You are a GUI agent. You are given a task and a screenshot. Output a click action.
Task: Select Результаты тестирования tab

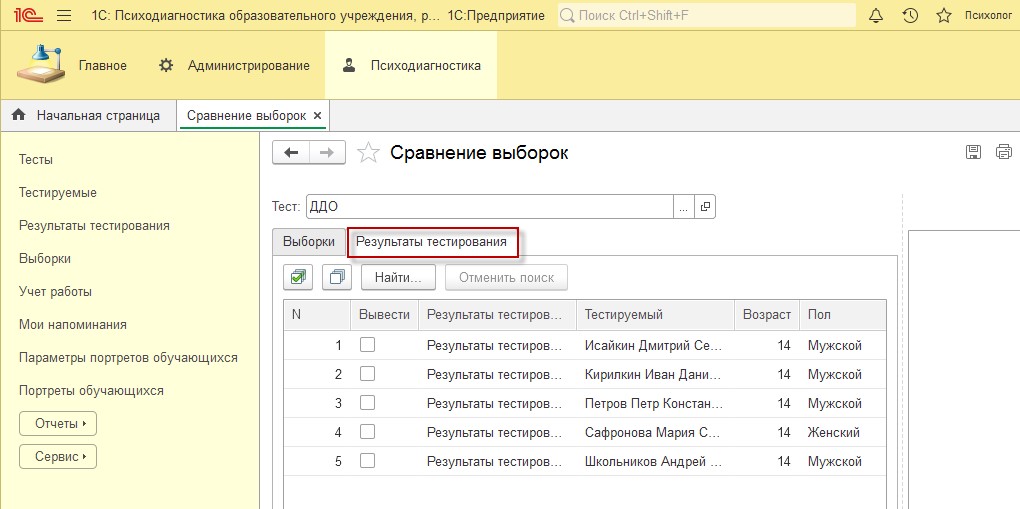(432, 242)
